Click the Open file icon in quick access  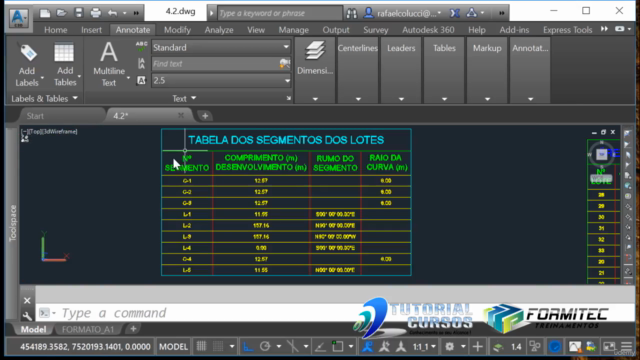click(x=62, y=13)
